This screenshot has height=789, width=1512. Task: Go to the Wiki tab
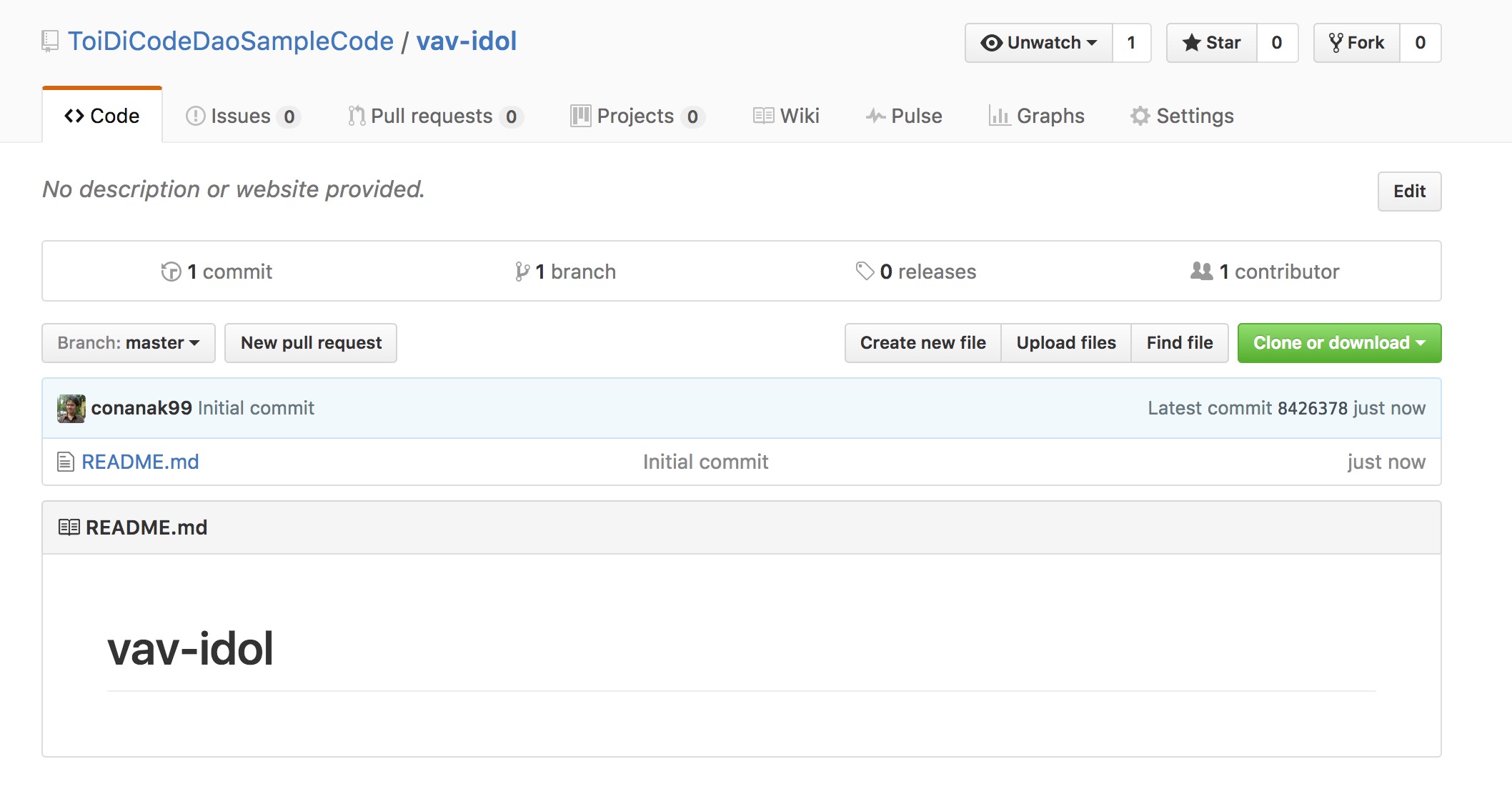[x=786, y=116]
